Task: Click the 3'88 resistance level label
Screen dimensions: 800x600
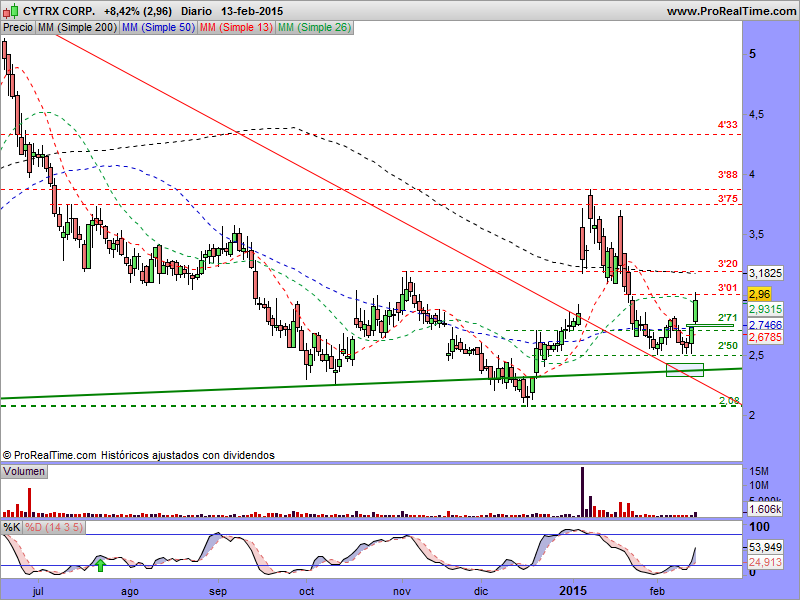Action: click(728, 175)
